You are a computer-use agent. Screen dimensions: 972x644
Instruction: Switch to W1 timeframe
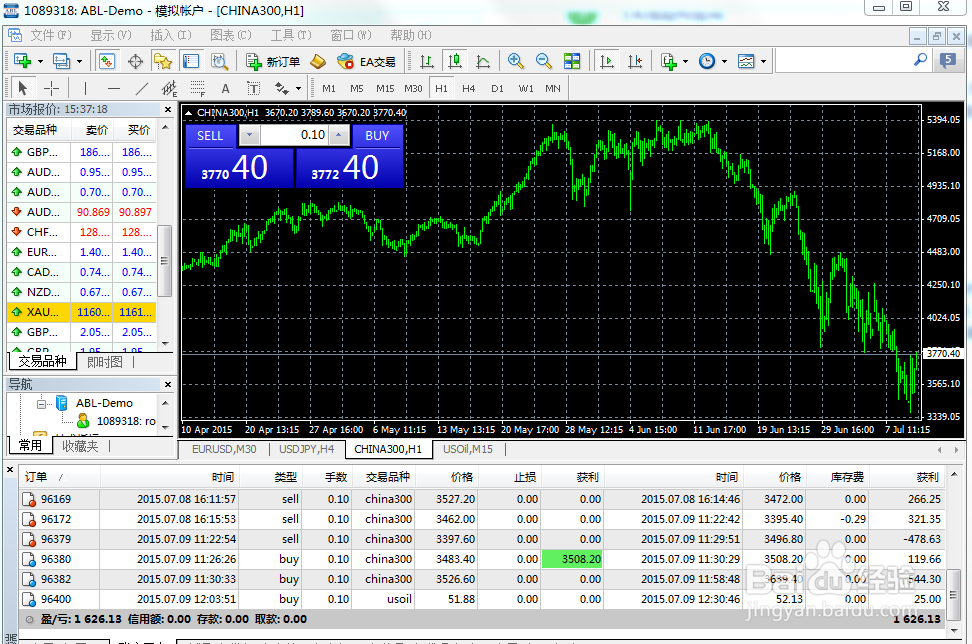pos(526,88)
